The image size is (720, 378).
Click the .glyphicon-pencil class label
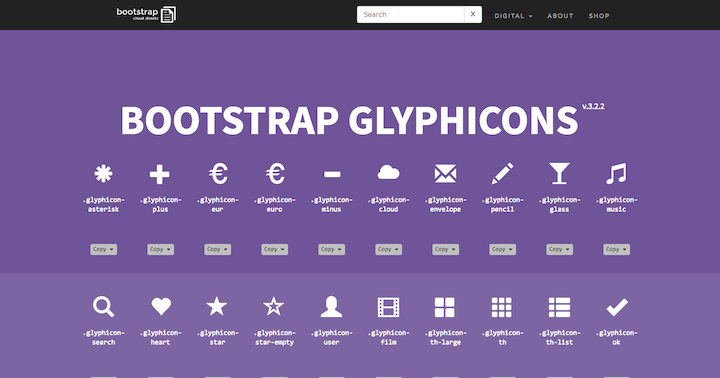(502, 204)
